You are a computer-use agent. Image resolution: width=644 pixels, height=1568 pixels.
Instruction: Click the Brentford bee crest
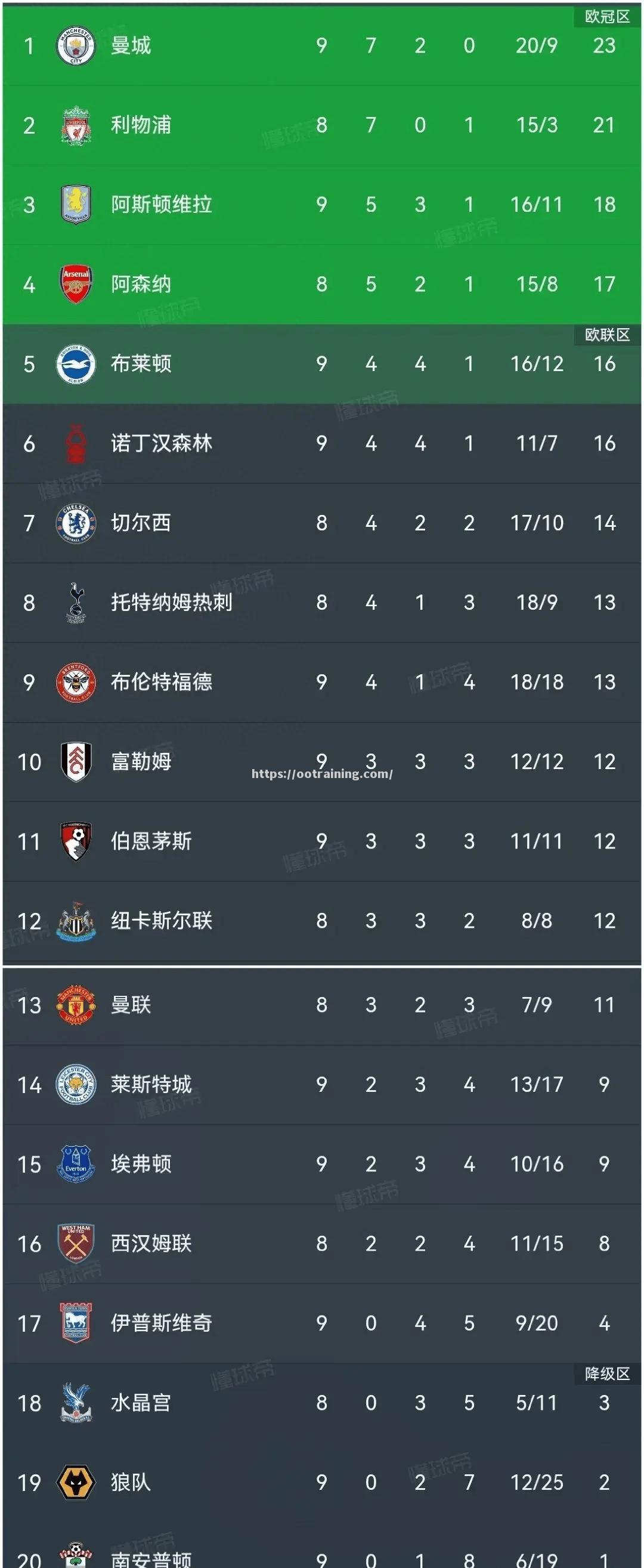click(x=75, y=683)
